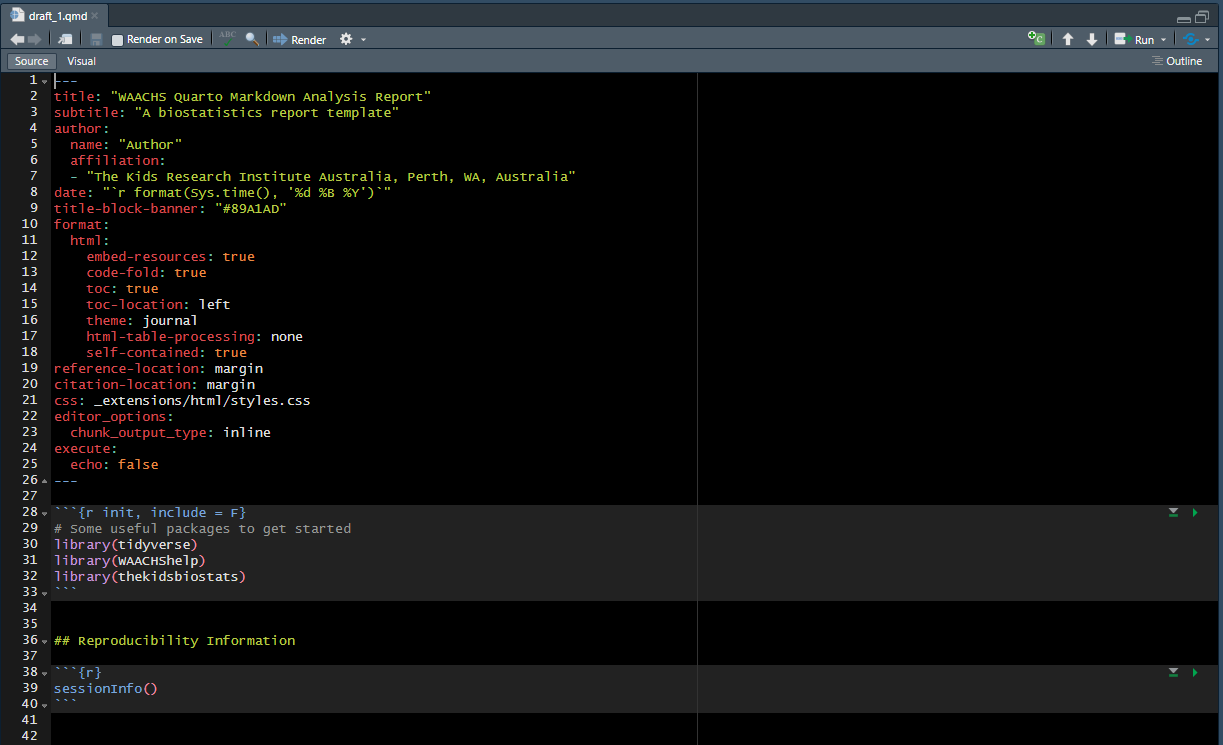Run spell check on document
Screen dimensions: 1223x745
tap(229, 39)
